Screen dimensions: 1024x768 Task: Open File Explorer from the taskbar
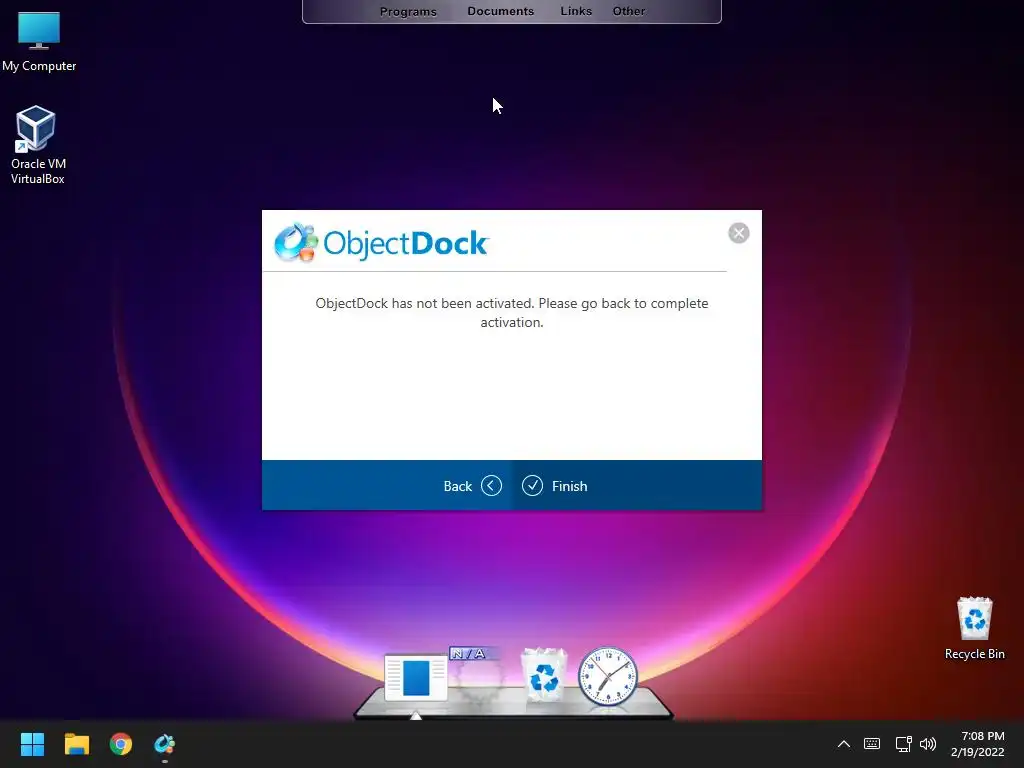pyautogui.click(x=76, y=744)
